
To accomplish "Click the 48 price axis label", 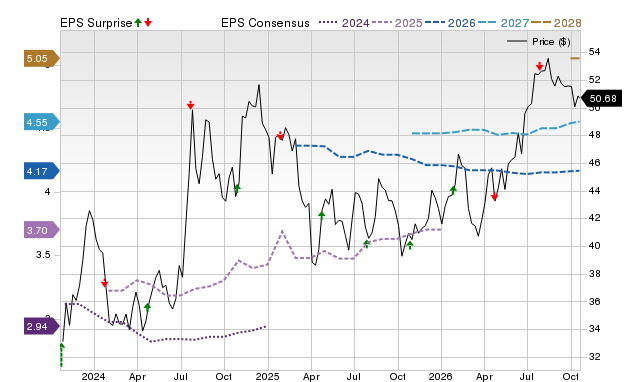I will click(x=594, y=135).
